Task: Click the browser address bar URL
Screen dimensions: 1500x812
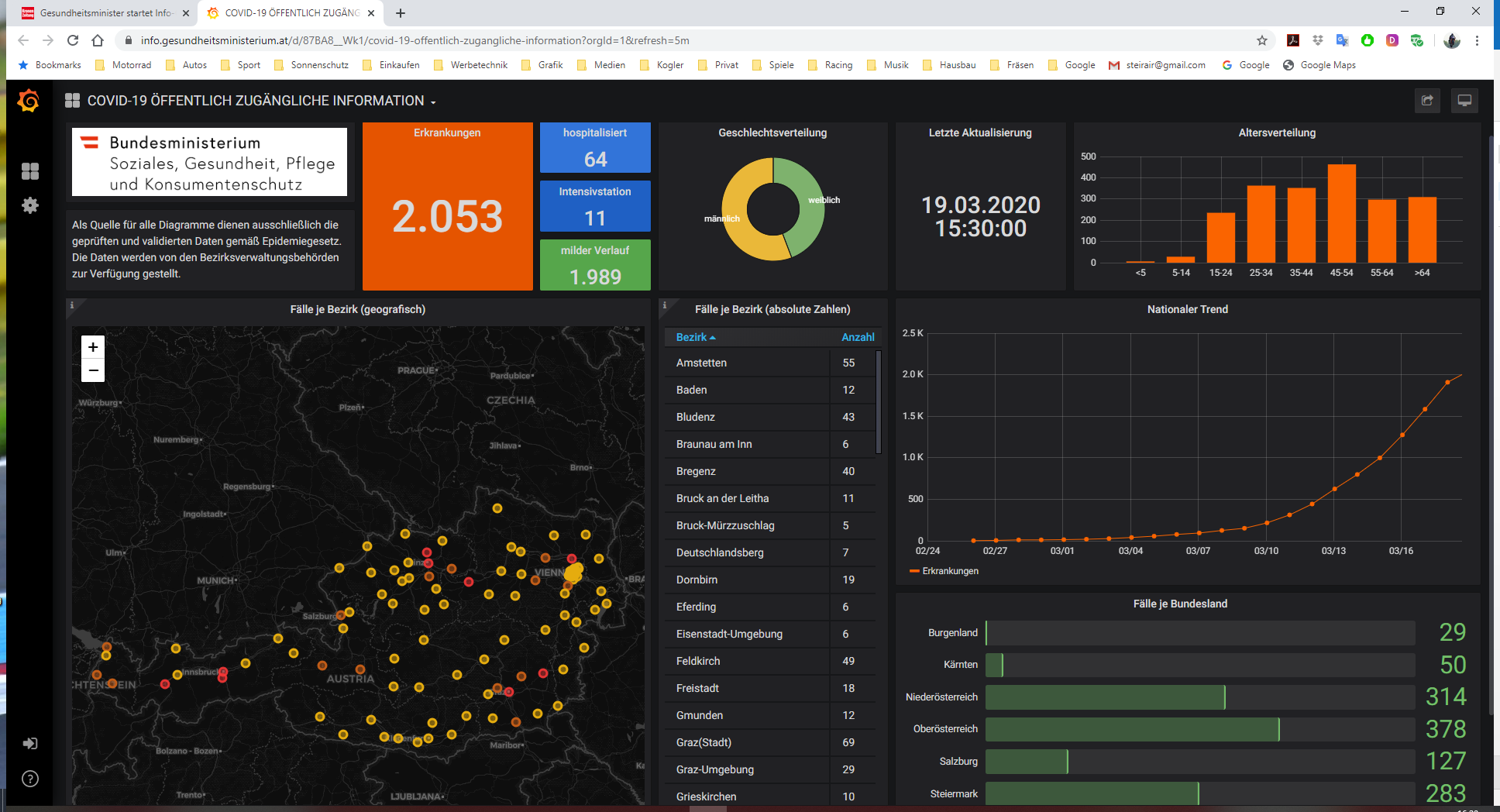Action: point(415,40)
